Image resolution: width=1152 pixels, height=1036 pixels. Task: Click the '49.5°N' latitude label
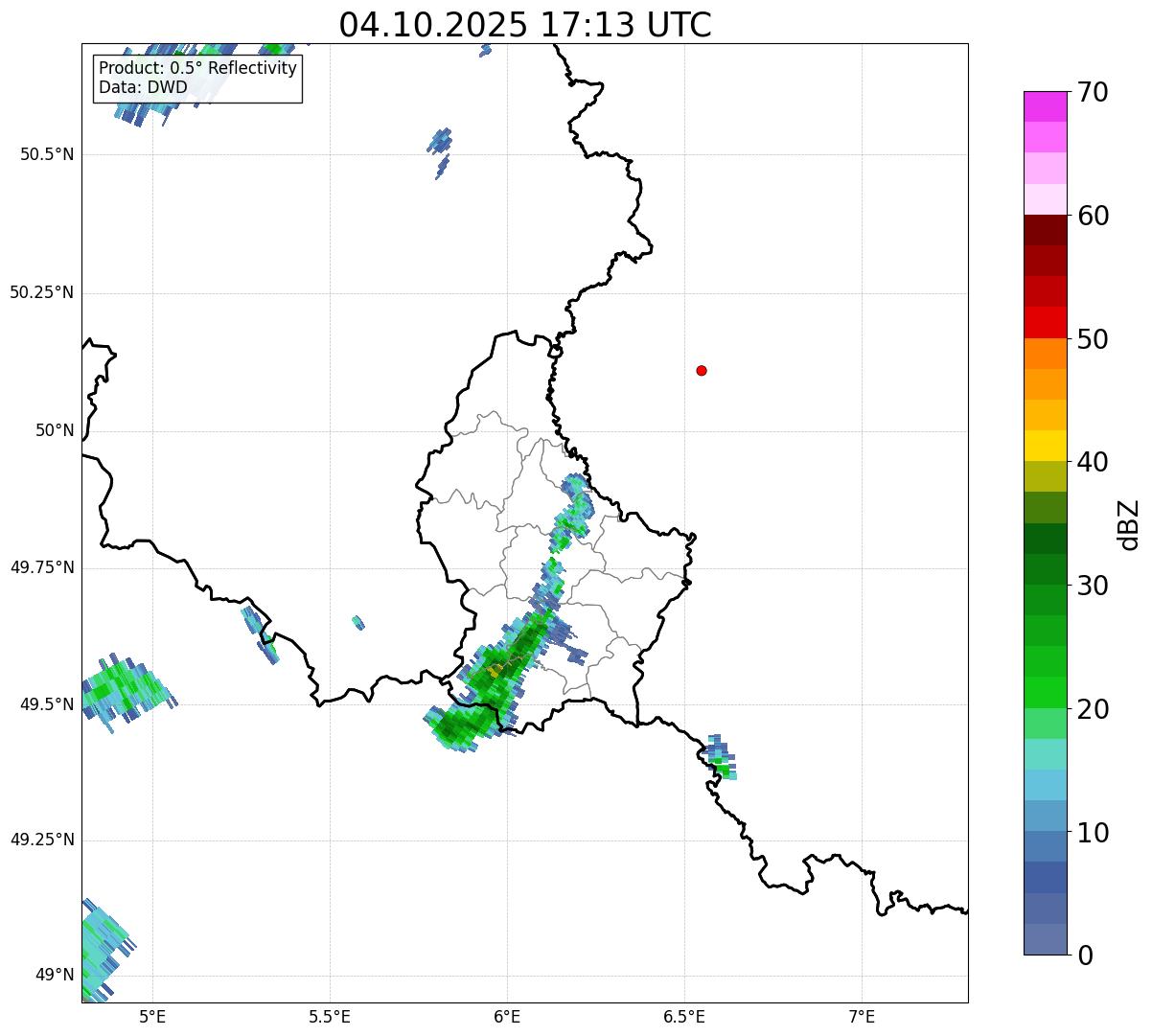tap(47, 704)
